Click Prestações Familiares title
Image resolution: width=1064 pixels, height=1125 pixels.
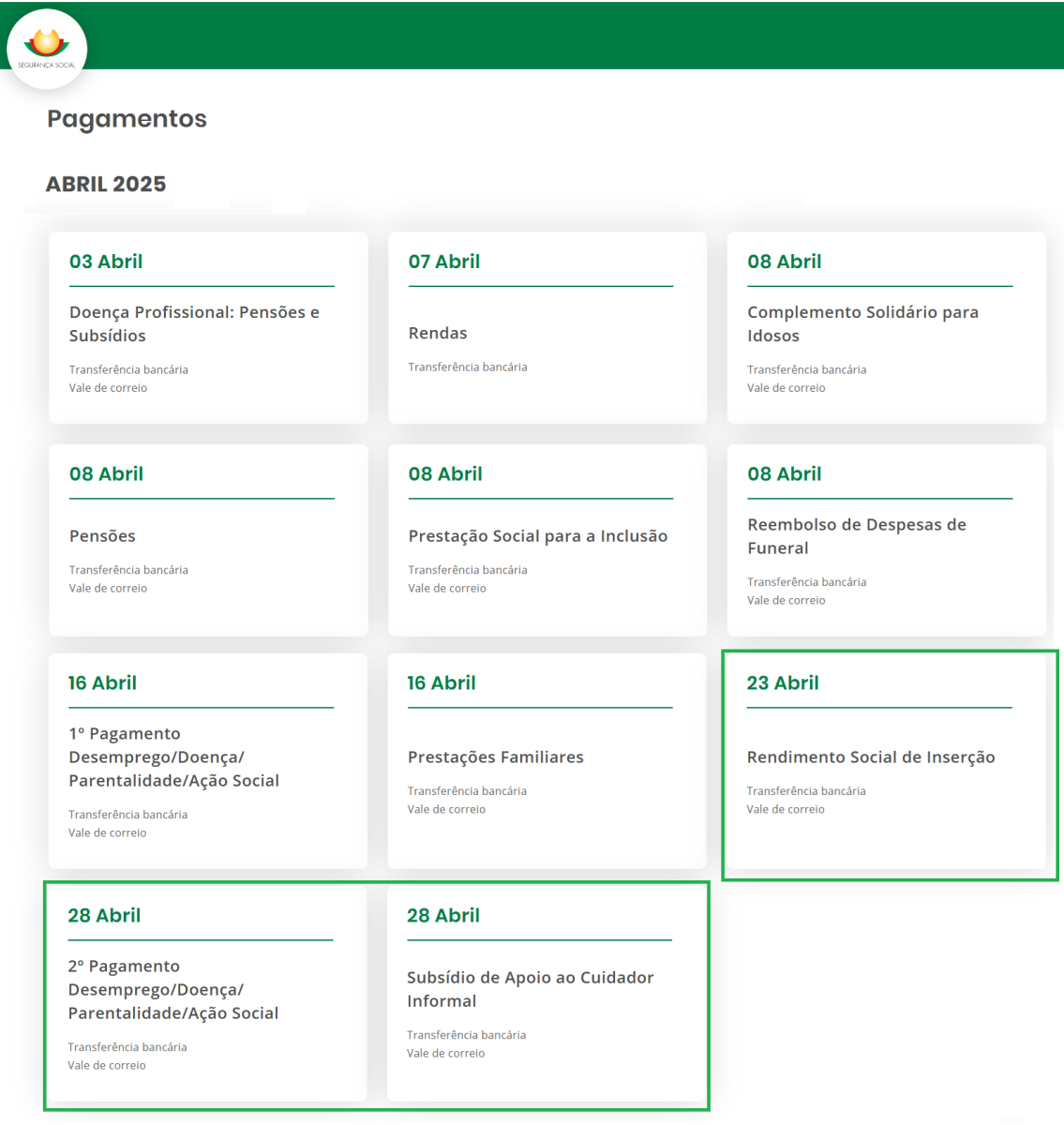(495, 757)
